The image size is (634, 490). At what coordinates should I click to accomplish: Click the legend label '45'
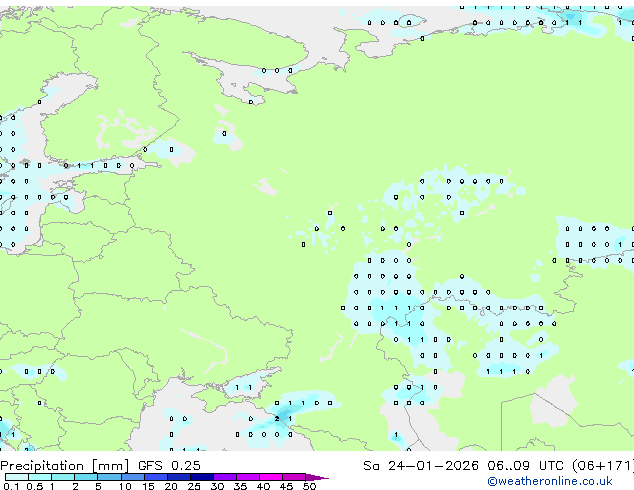pos(286,486)
